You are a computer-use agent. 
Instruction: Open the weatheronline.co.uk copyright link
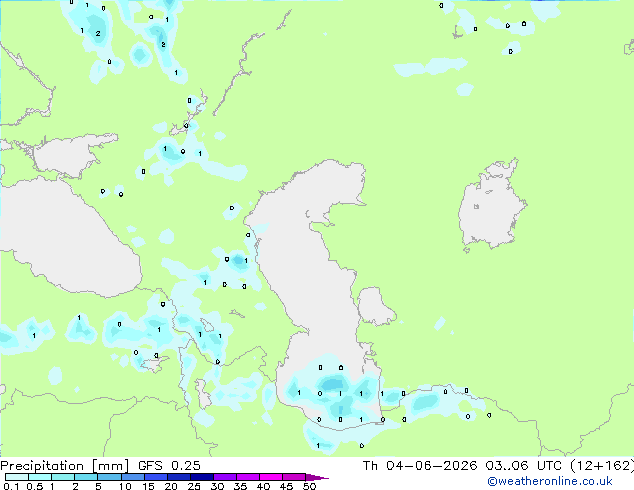tap(550, 481)
